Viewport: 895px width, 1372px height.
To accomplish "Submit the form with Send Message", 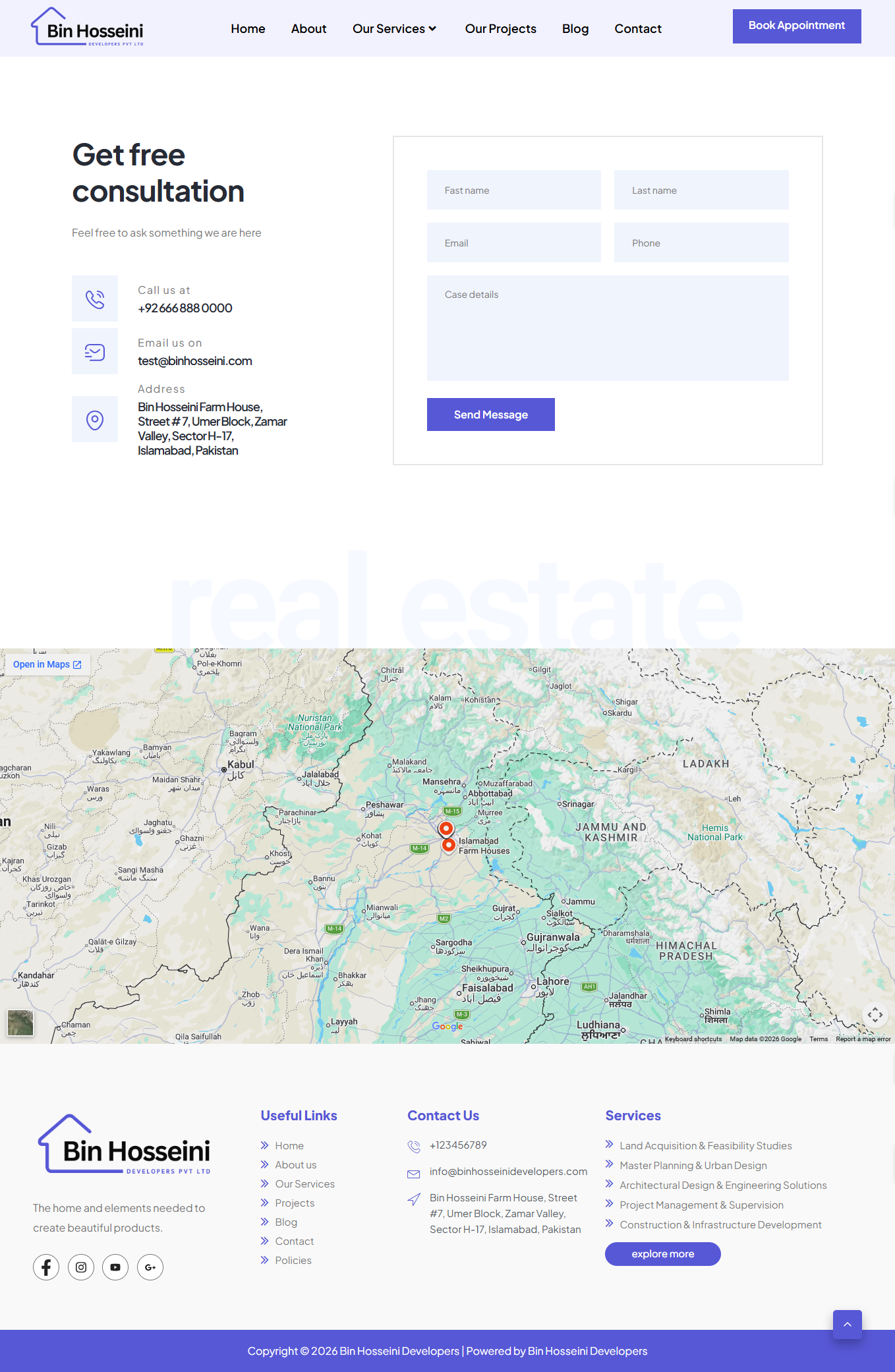I will pyautogui.click(x=490, y=414).
